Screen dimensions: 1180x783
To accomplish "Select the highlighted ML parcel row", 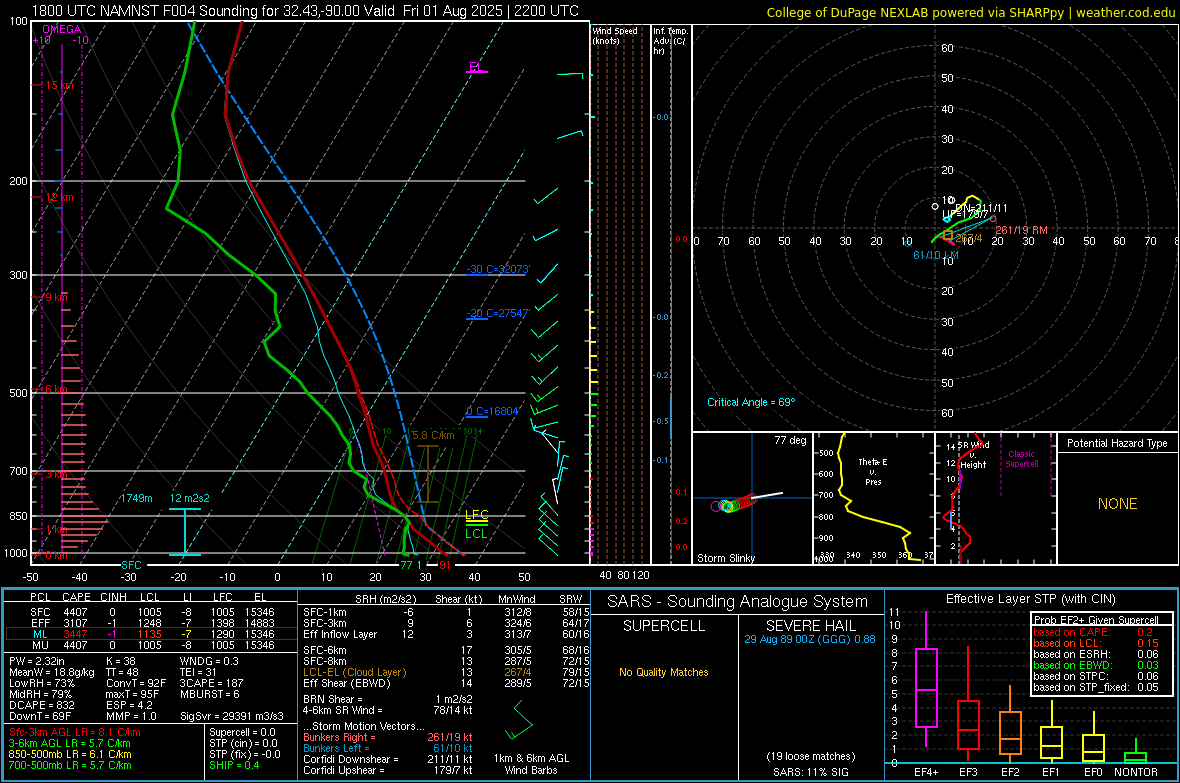I will click(x=151, y=634).
